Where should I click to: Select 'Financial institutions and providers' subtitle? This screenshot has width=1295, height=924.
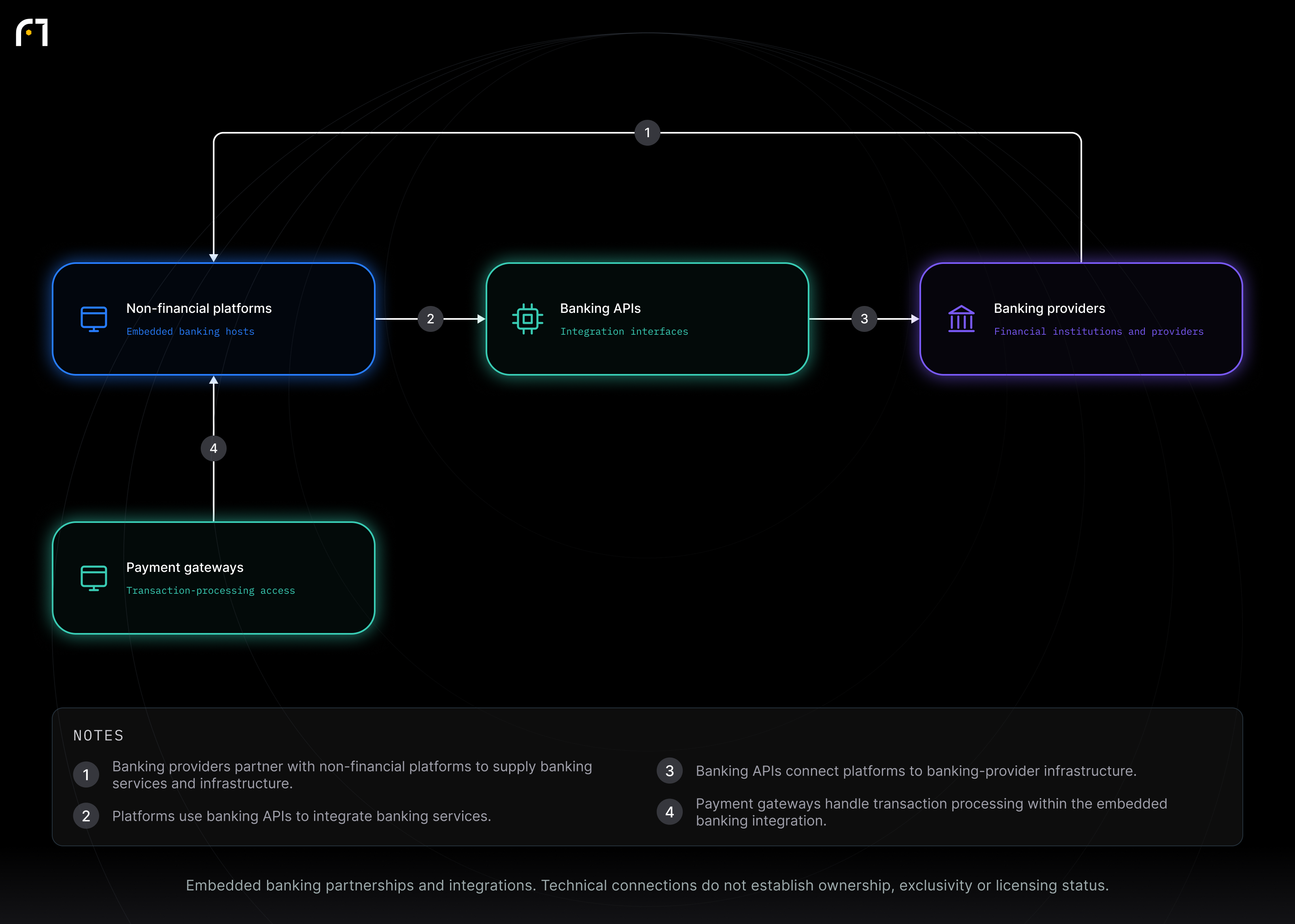(1099, 332)
